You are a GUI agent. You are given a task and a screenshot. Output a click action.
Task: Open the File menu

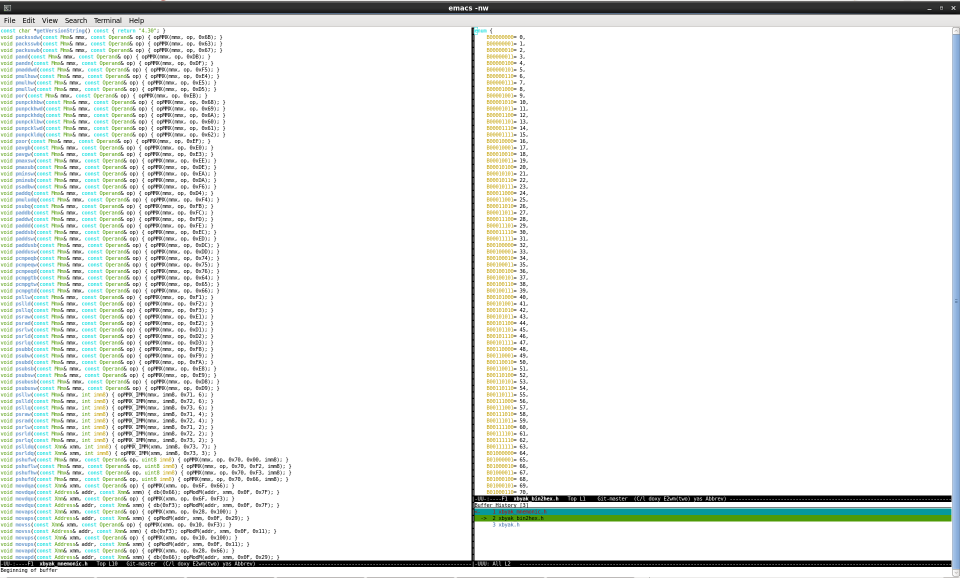pos(9,20)
